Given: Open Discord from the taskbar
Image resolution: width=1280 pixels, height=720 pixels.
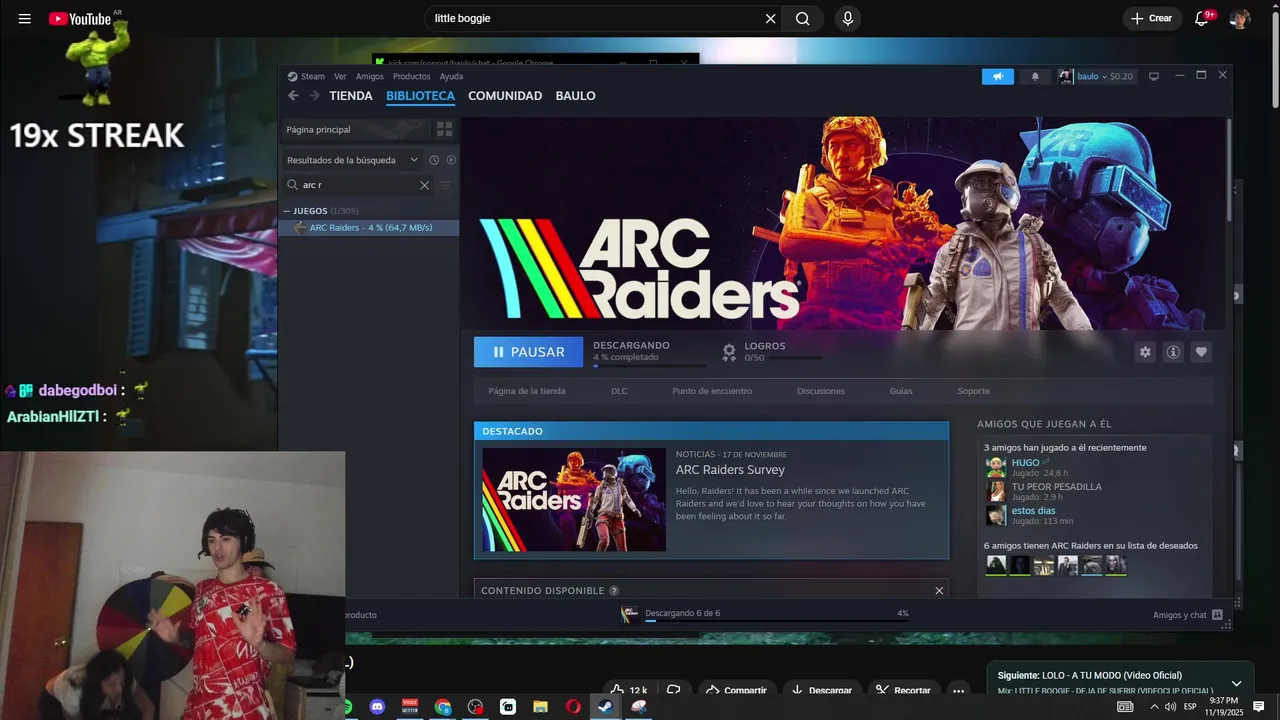Looking at the screenshot, I should 377,707.
